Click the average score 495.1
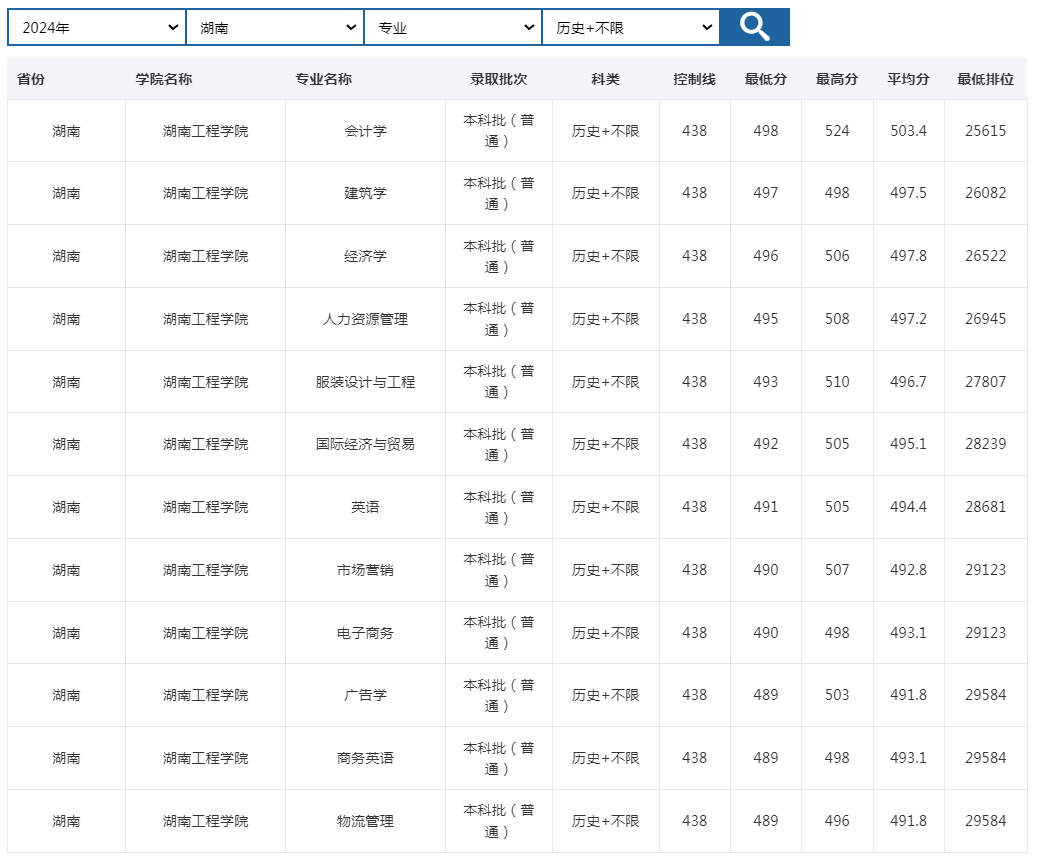Image resolution: width=1037 pixels, height=860 pixels. pyautogui.click(x=908, y=444)
